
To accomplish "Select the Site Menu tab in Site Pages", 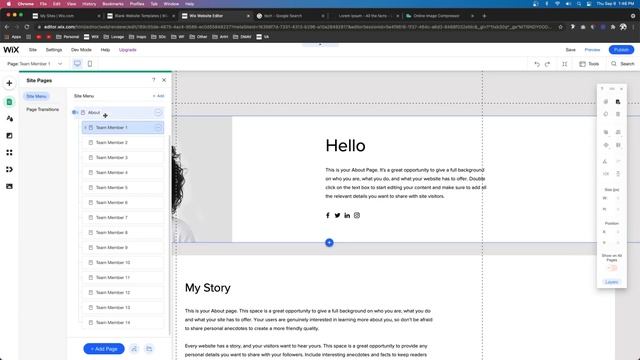I will [36, 96].
